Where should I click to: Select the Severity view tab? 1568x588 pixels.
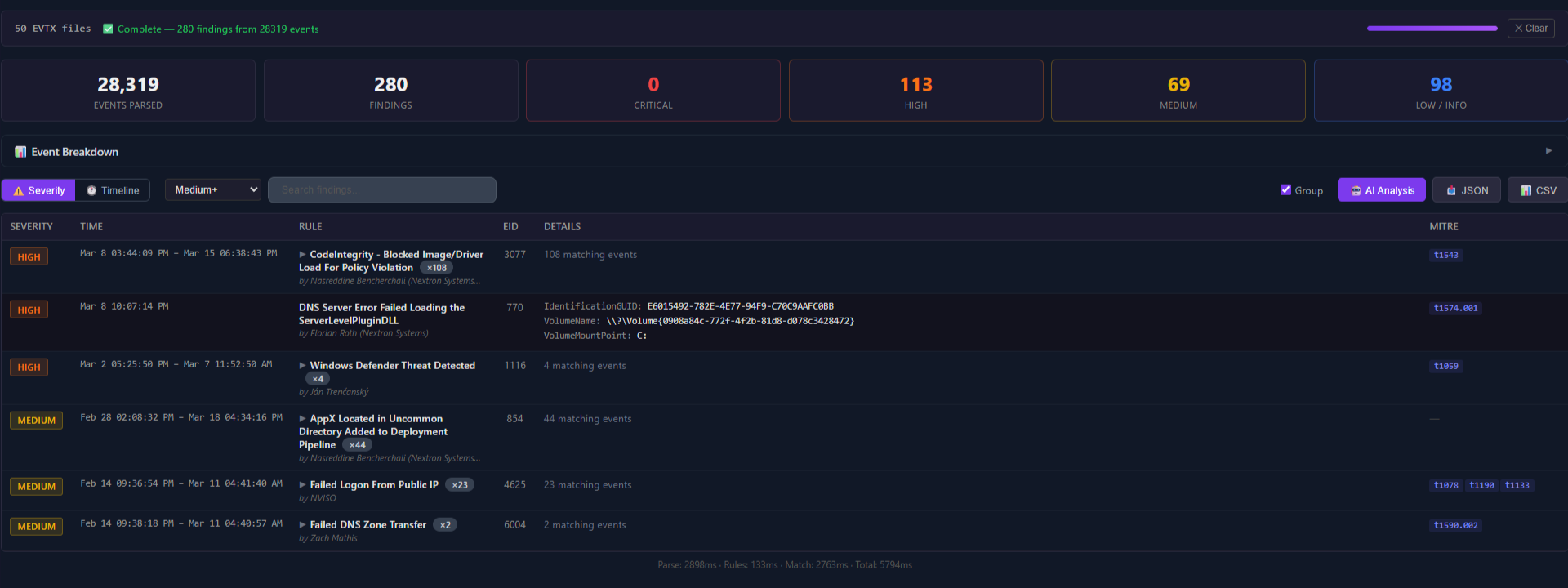click(x=38, y=190)
